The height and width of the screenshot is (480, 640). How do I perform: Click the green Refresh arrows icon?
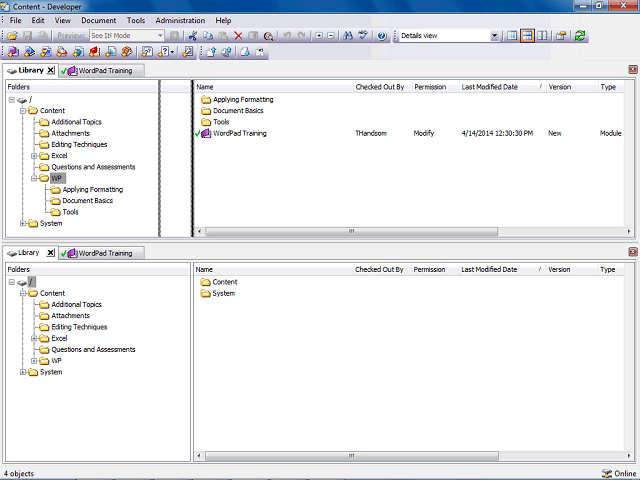(580, 36)
